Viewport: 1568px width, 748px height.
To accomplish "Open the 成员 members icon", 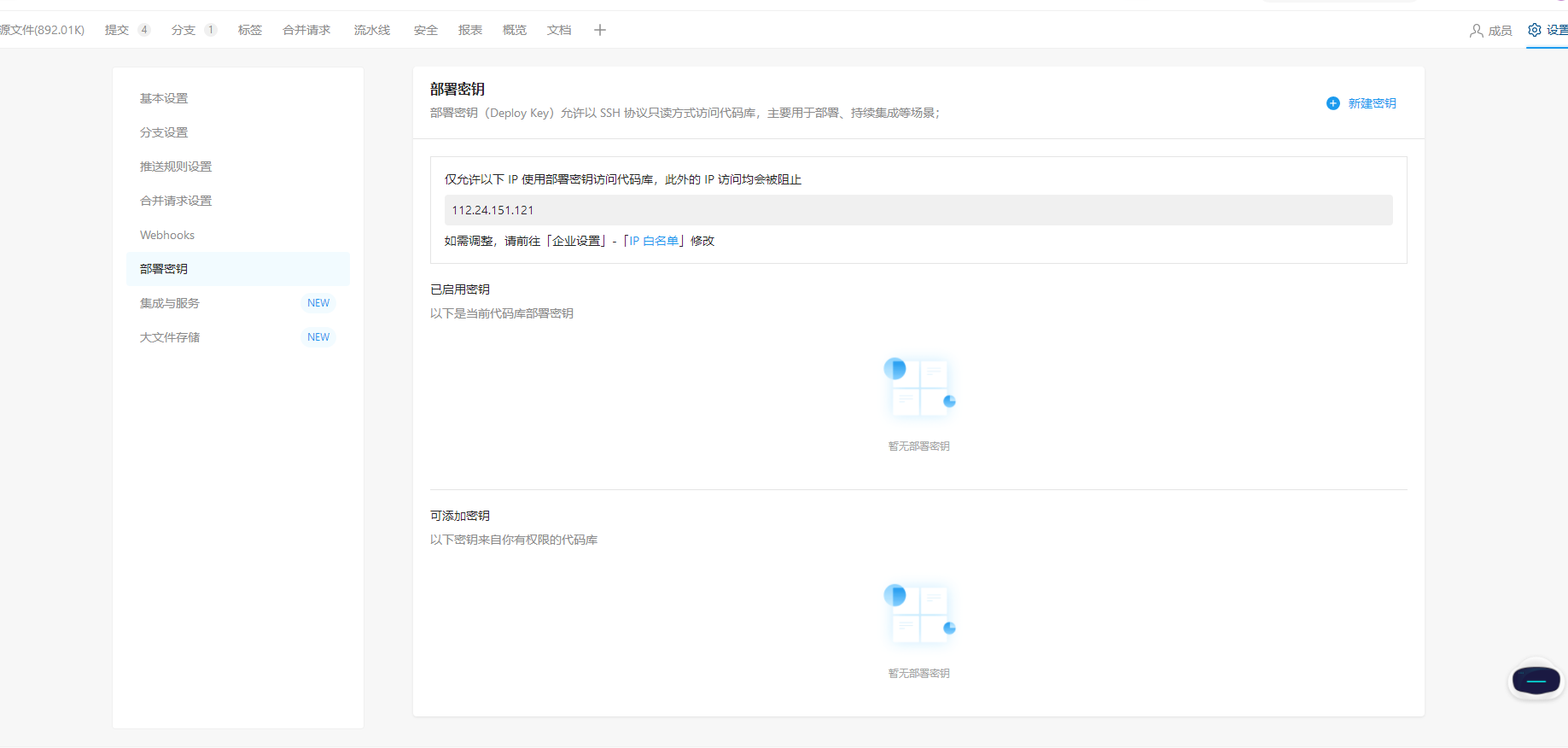I will pyautogui.click(x=1476, y=31).
